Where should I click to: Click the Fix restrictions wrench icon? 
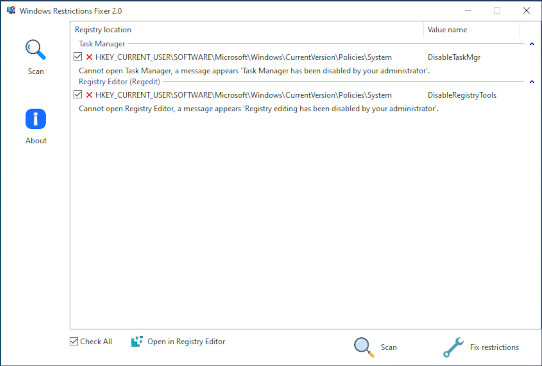[454, 347]
